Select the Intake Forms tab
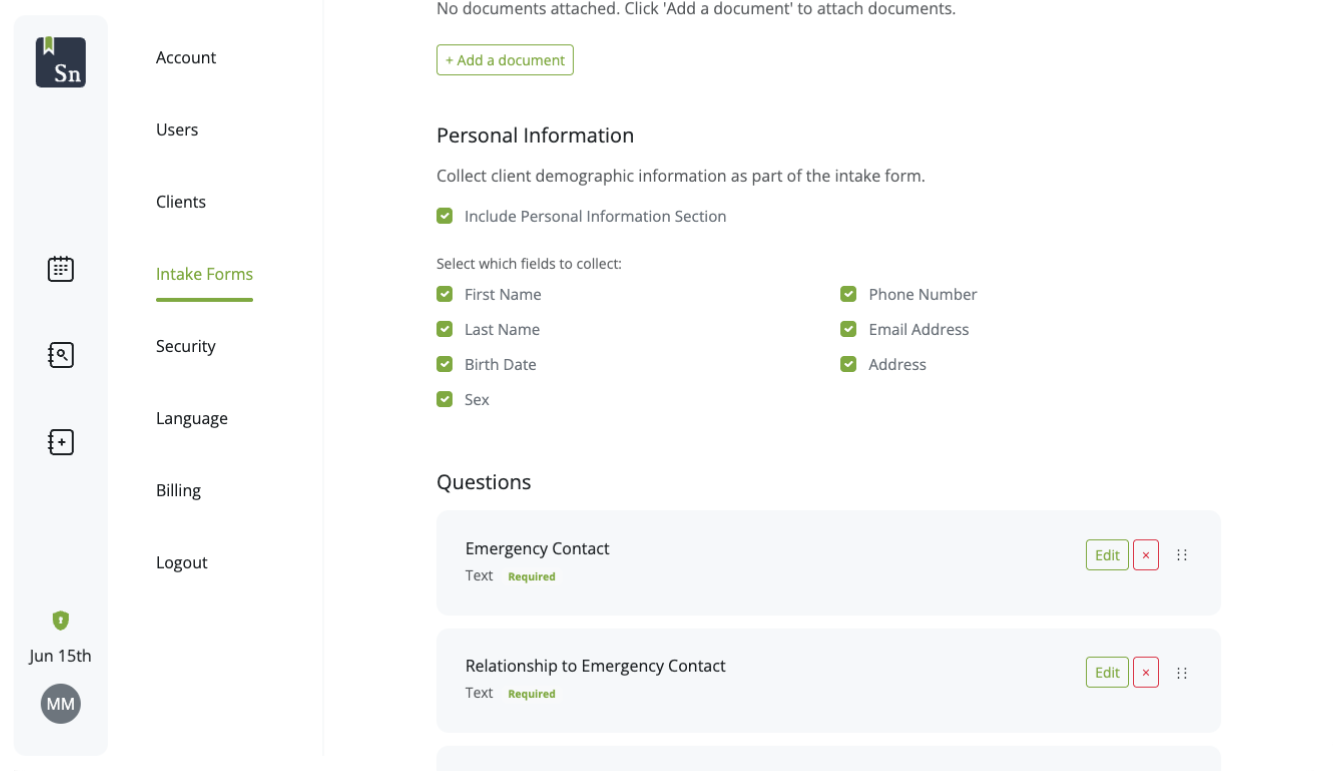This screenshot has height=771, width=1333. tap(204, 274)
